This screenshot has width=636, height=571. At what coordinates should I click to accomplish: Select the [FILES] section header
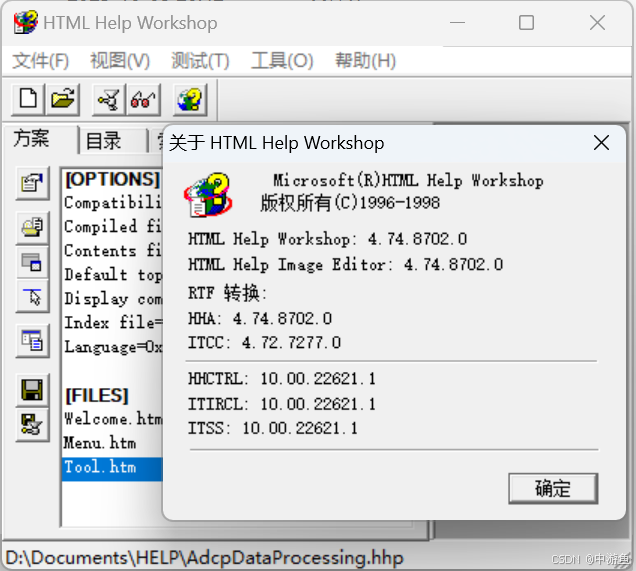pos(97,395)
